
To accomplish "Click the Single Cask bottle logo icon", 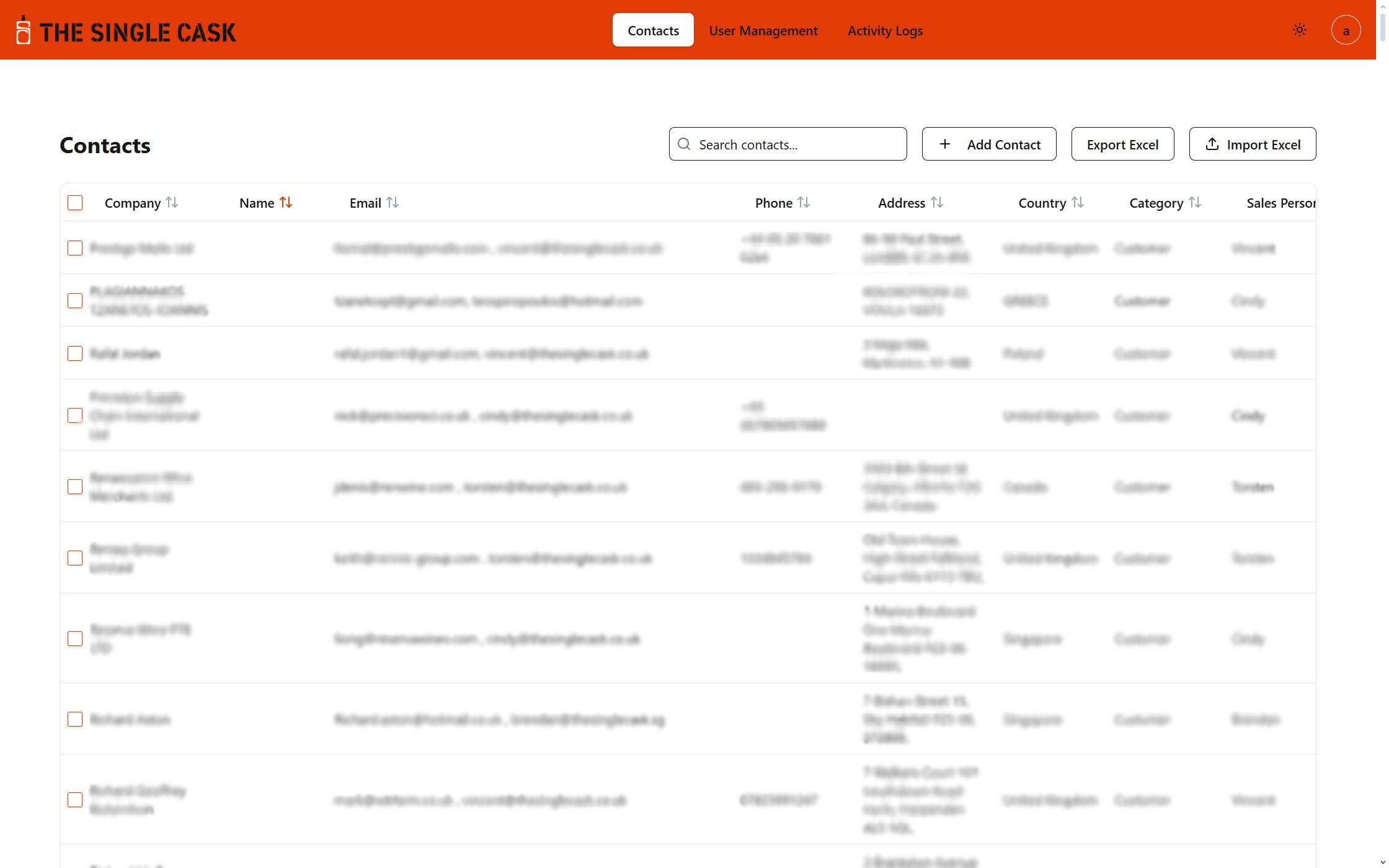I will tap(23, 30).
